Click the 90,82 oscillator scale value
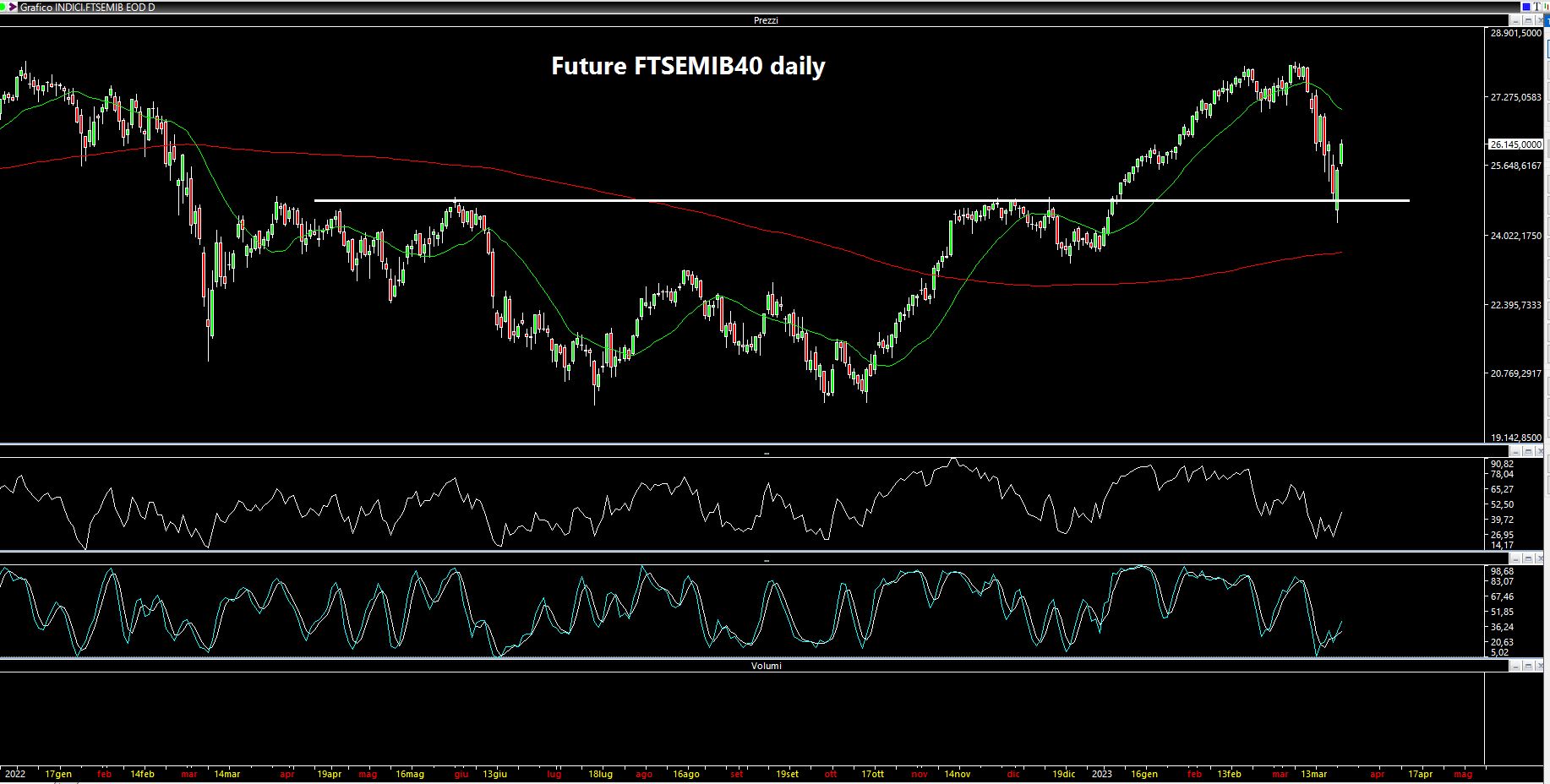Screen dimensions: 1550x784 [x=1502, y=464]
